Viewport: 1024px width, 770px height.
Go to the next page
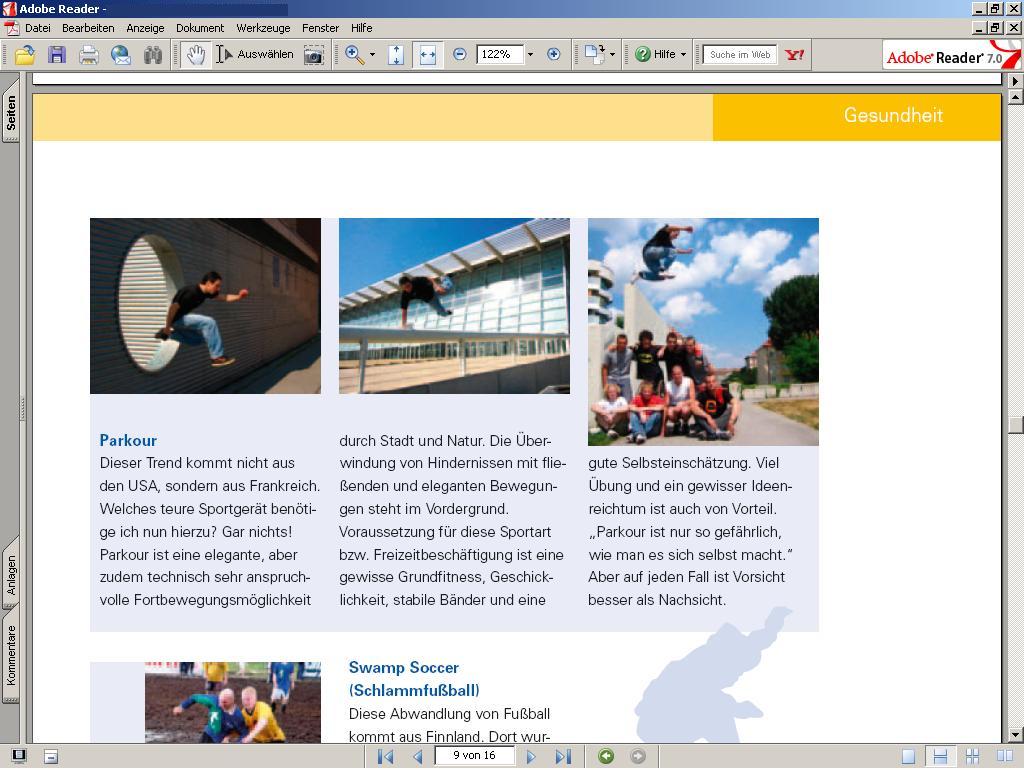[531, 756]
